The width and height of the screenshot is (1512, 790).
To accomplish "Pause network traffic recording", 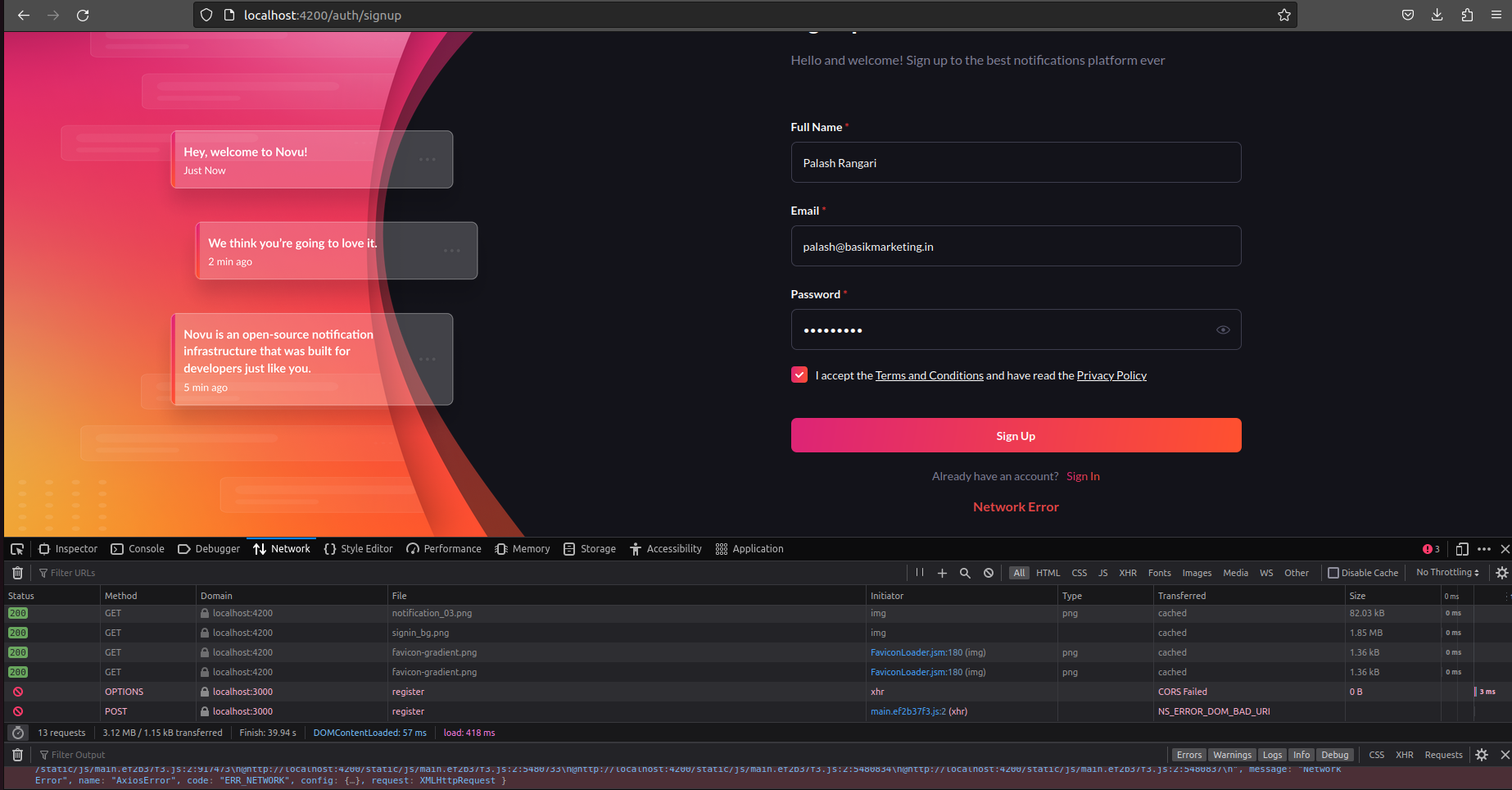I will coord(920,572).
